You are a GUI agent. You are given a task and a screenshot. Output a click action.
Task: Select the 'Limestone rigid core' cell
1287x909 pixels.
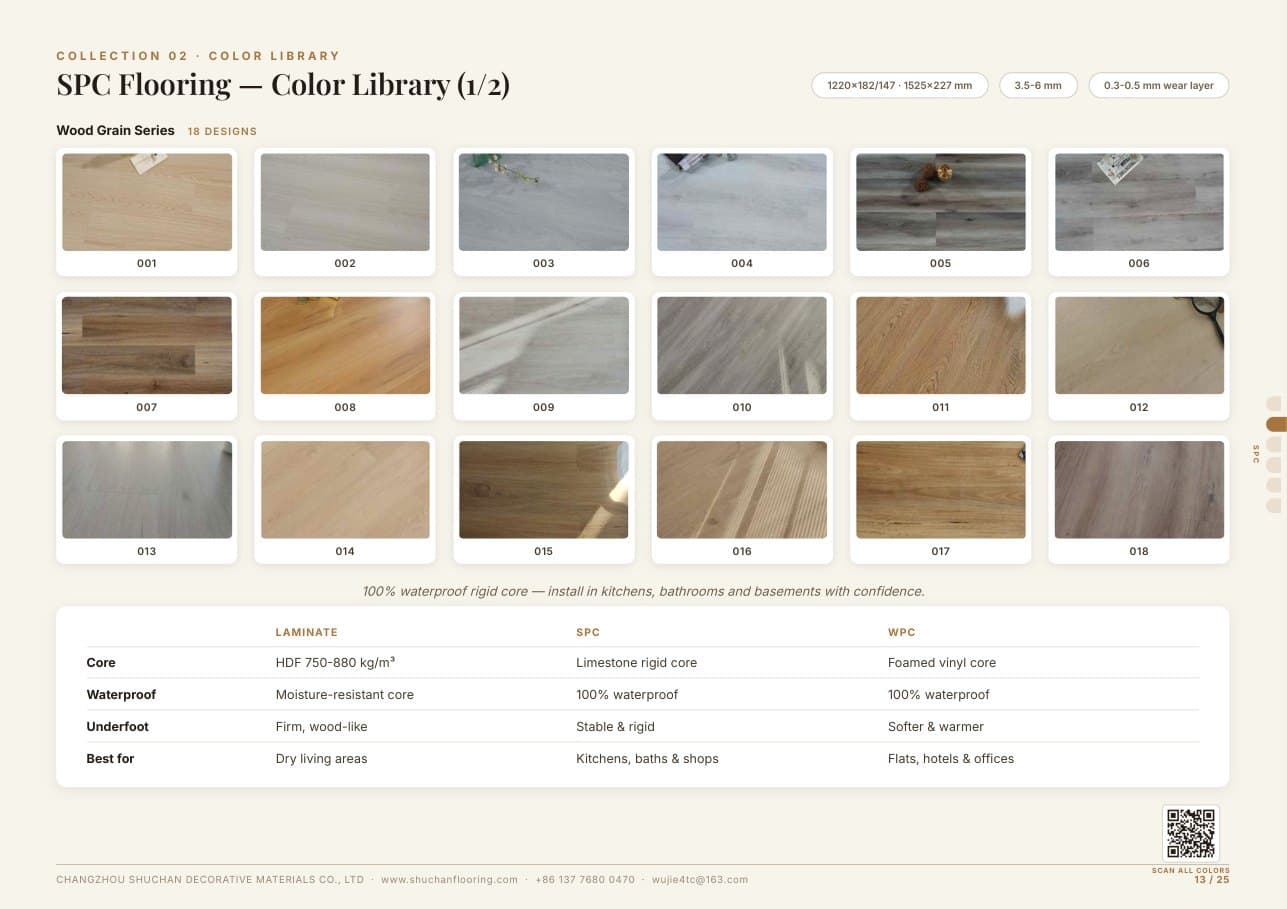tap(637, 662)
